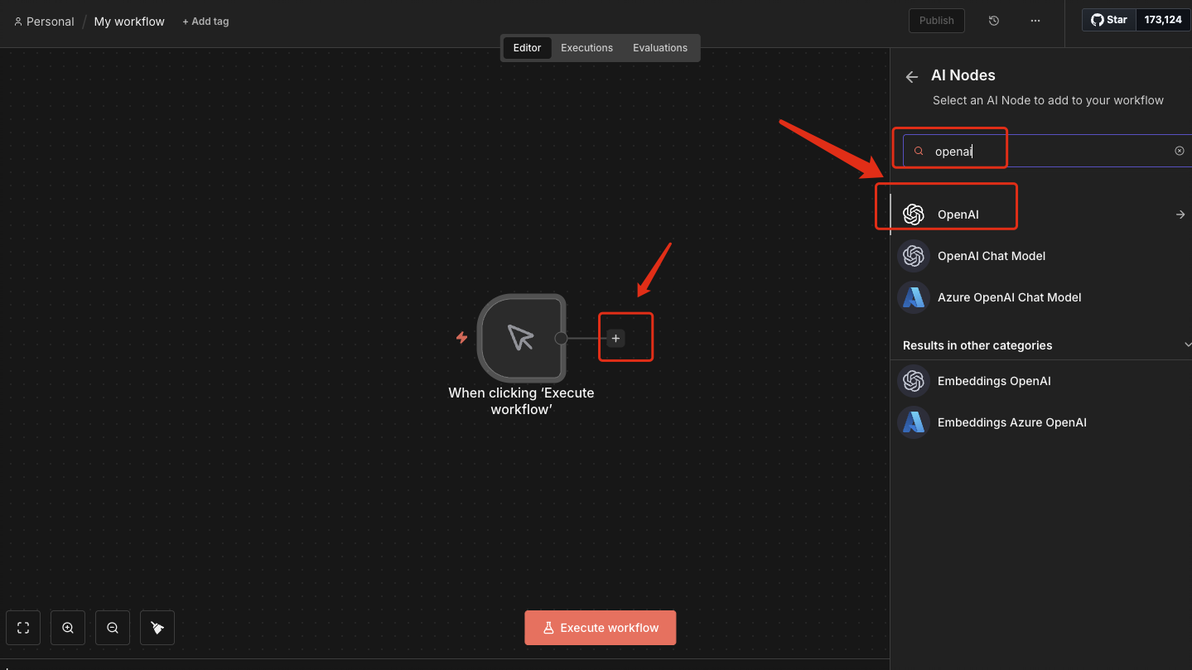Expand the OpenAI node arrow
The width and height of the screenshot is (1192, 670).
click(x=1180, y=214)
